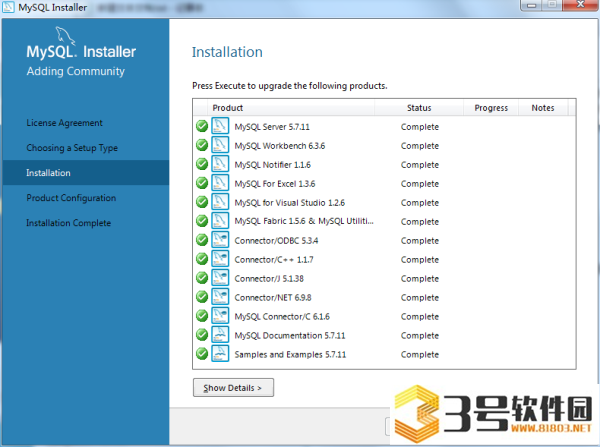The width and height of the screenshot is (600, 447).
Task: Click the Connector/ODBC 5.3.4 product icon
Action: 220,240
